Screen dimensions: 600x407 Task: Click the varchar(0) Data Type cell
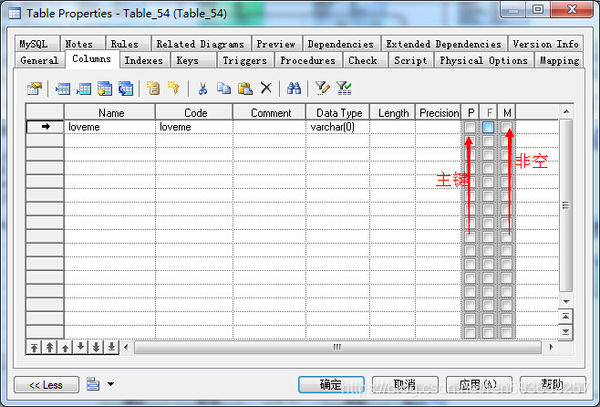338,127
